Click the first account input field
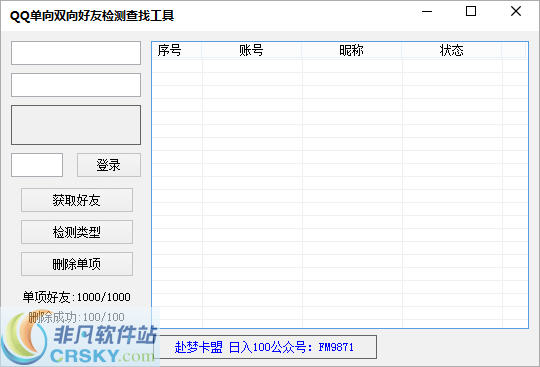Screen dimensions: 540x367 pos(76,53)
